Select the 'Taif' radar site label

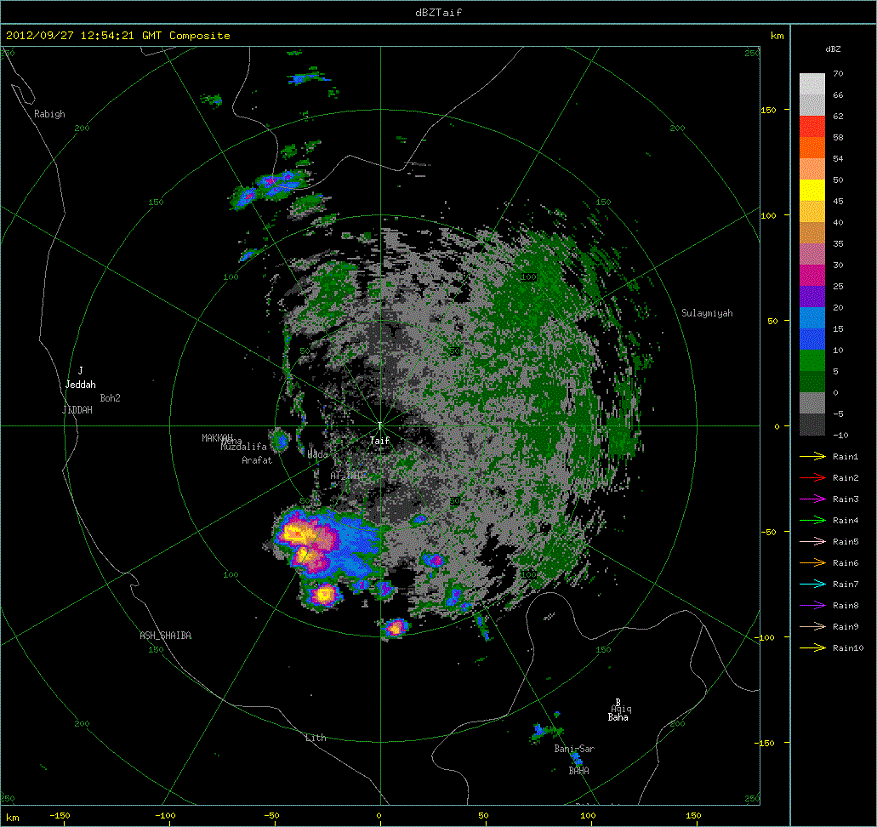click(380, 441)
